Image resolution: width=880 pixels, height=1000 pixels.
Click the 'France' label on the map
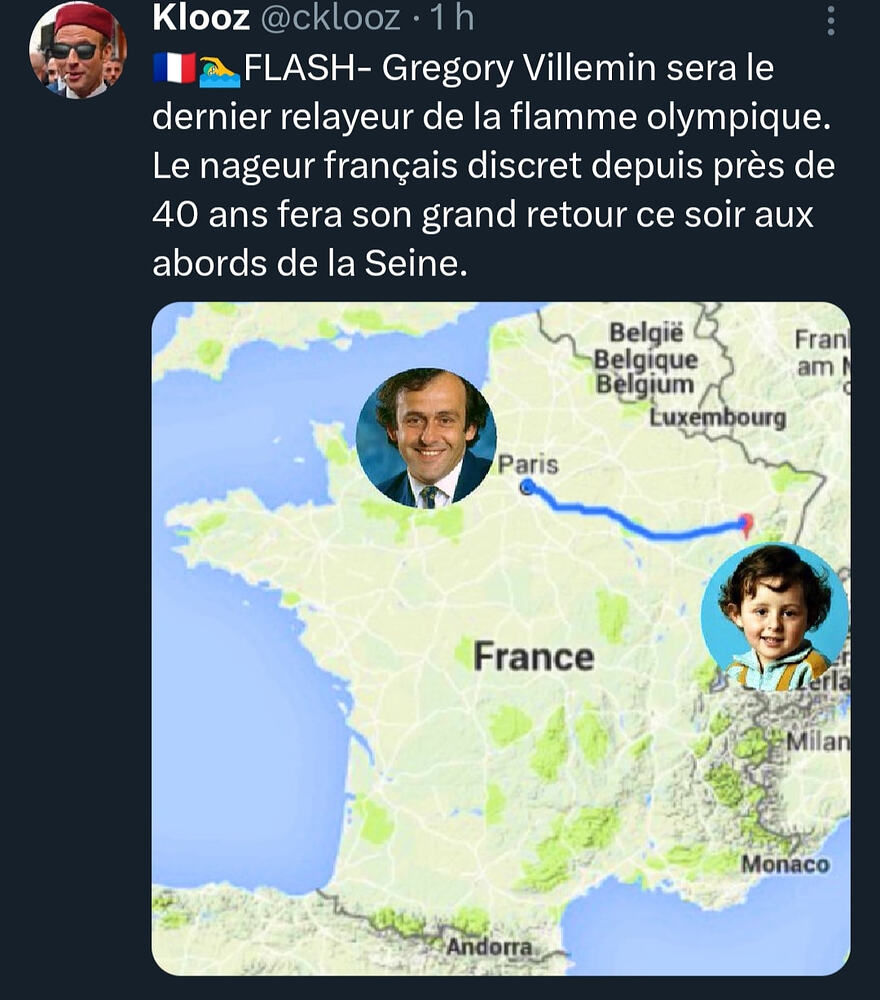tap(533, 657)
